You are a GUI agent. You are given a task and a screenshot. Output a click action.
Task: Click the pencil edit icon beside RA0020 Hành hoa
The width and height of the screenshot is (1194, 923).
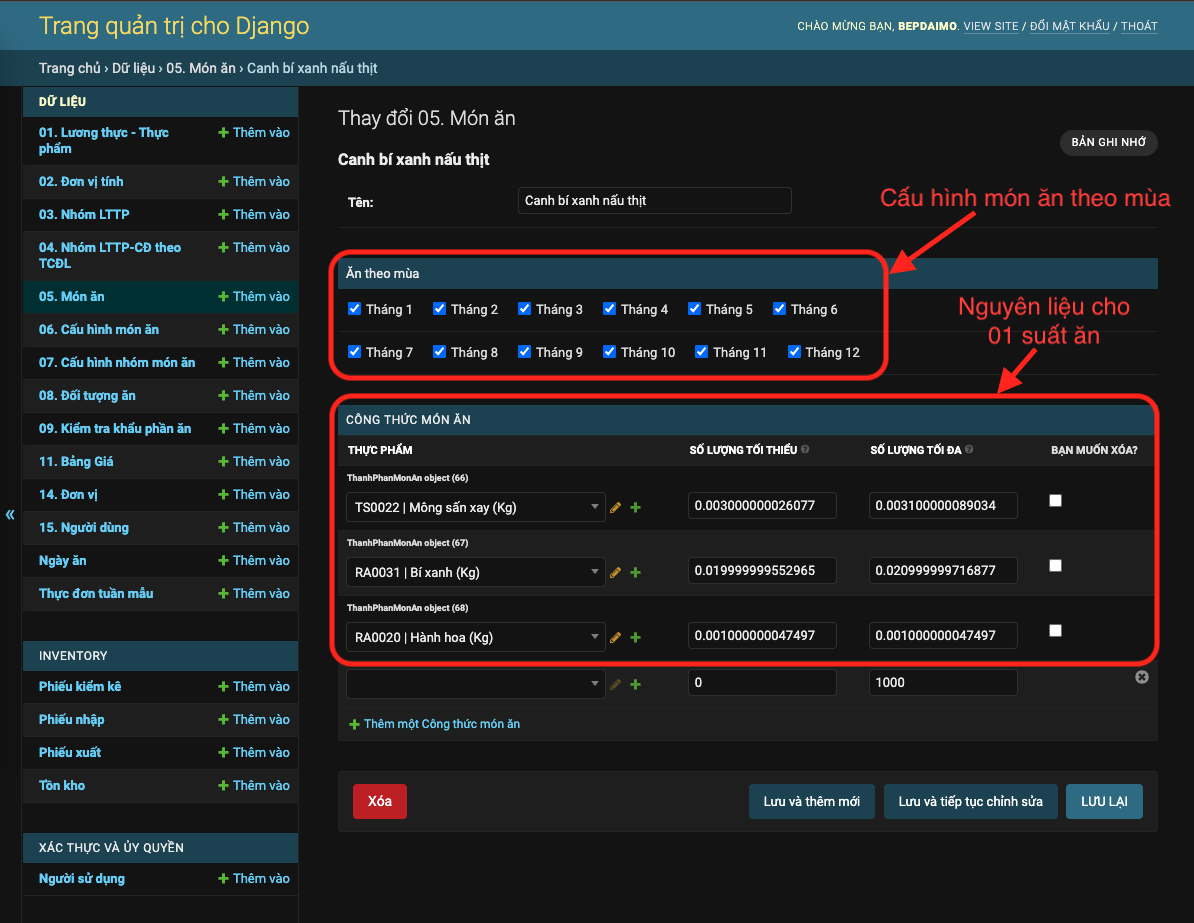(x=615, y=637)
